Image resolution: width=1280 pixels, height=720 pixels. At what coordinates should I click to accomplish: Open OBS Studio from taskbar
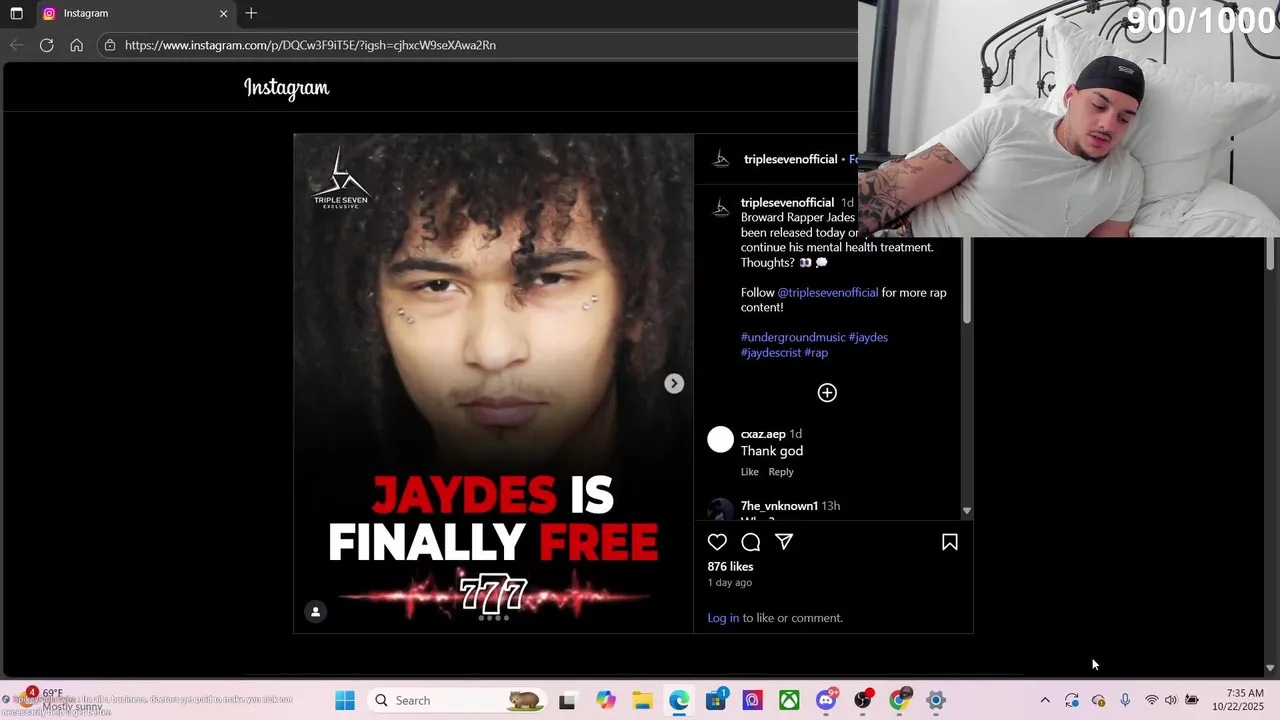(x=863, y=701)
